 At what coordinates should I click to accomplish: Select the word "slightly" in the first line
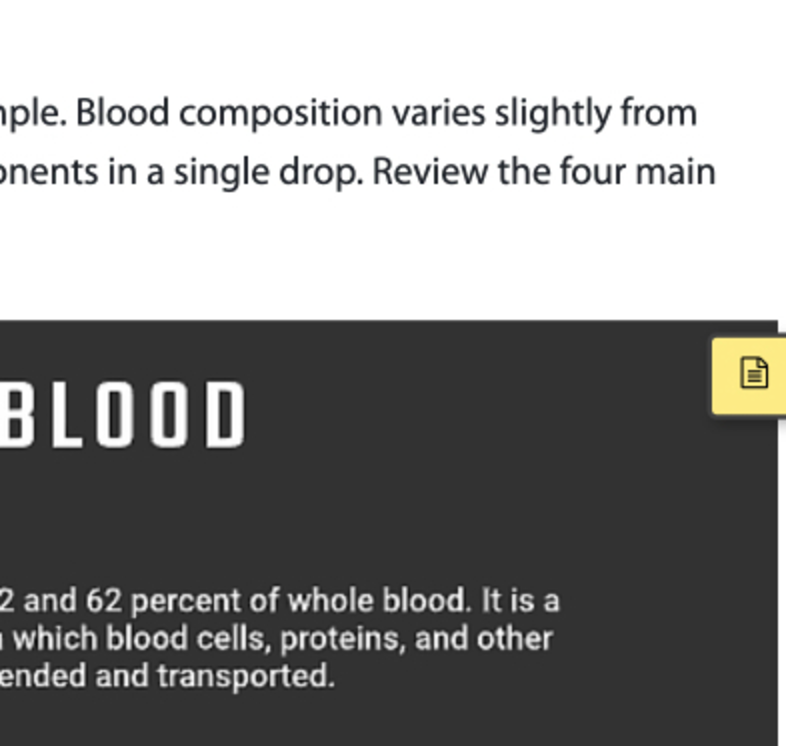553,114
